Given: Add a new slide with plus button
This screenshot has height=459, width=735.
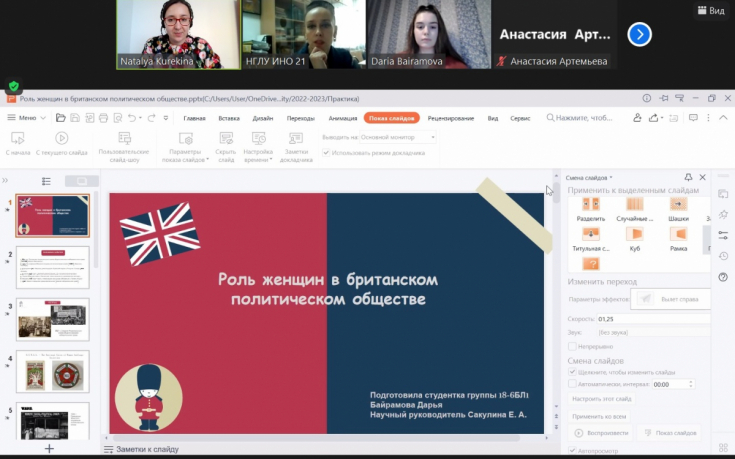Looking at the screenshot, I should [49, 449].
